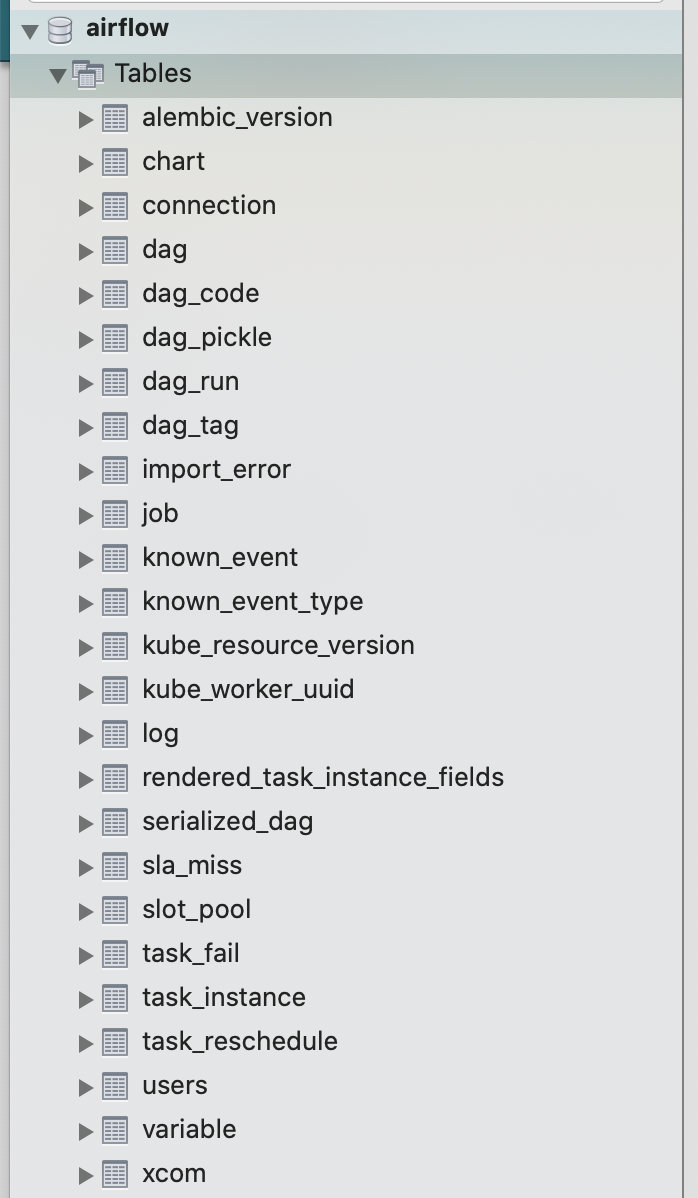Expand the sla_miss table

click(86, 867)
